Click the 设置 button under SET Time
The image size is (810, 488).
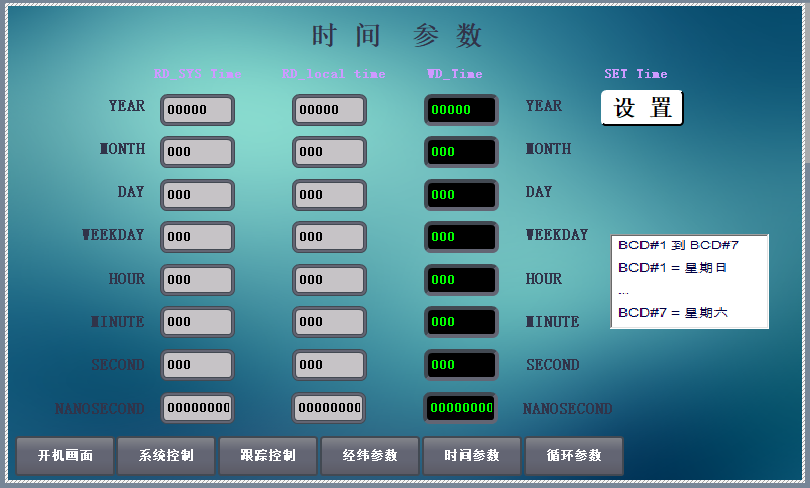tap(642, 108)
